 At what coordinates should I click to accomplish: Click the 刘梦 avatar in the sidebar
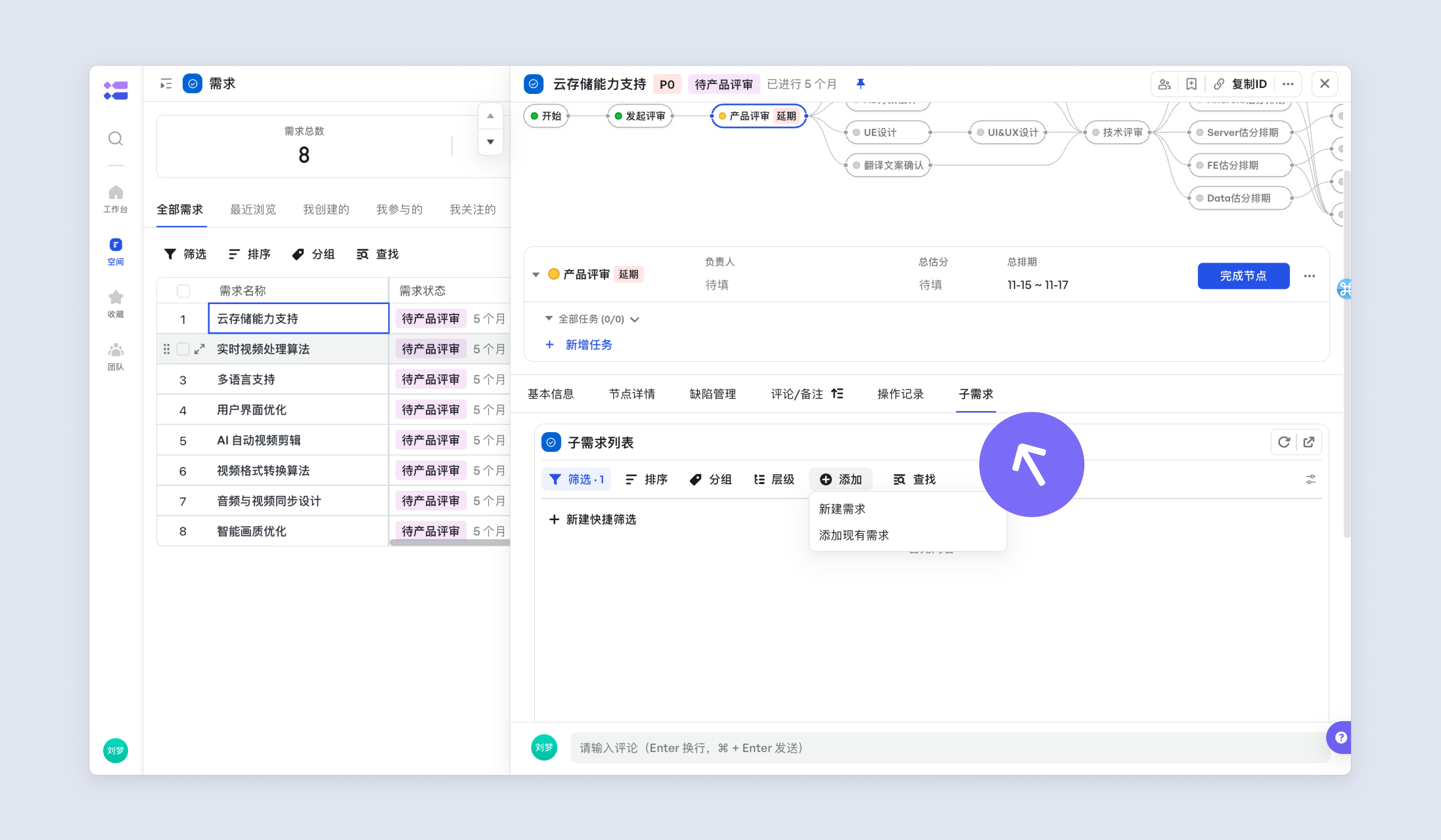pos(116,750)
